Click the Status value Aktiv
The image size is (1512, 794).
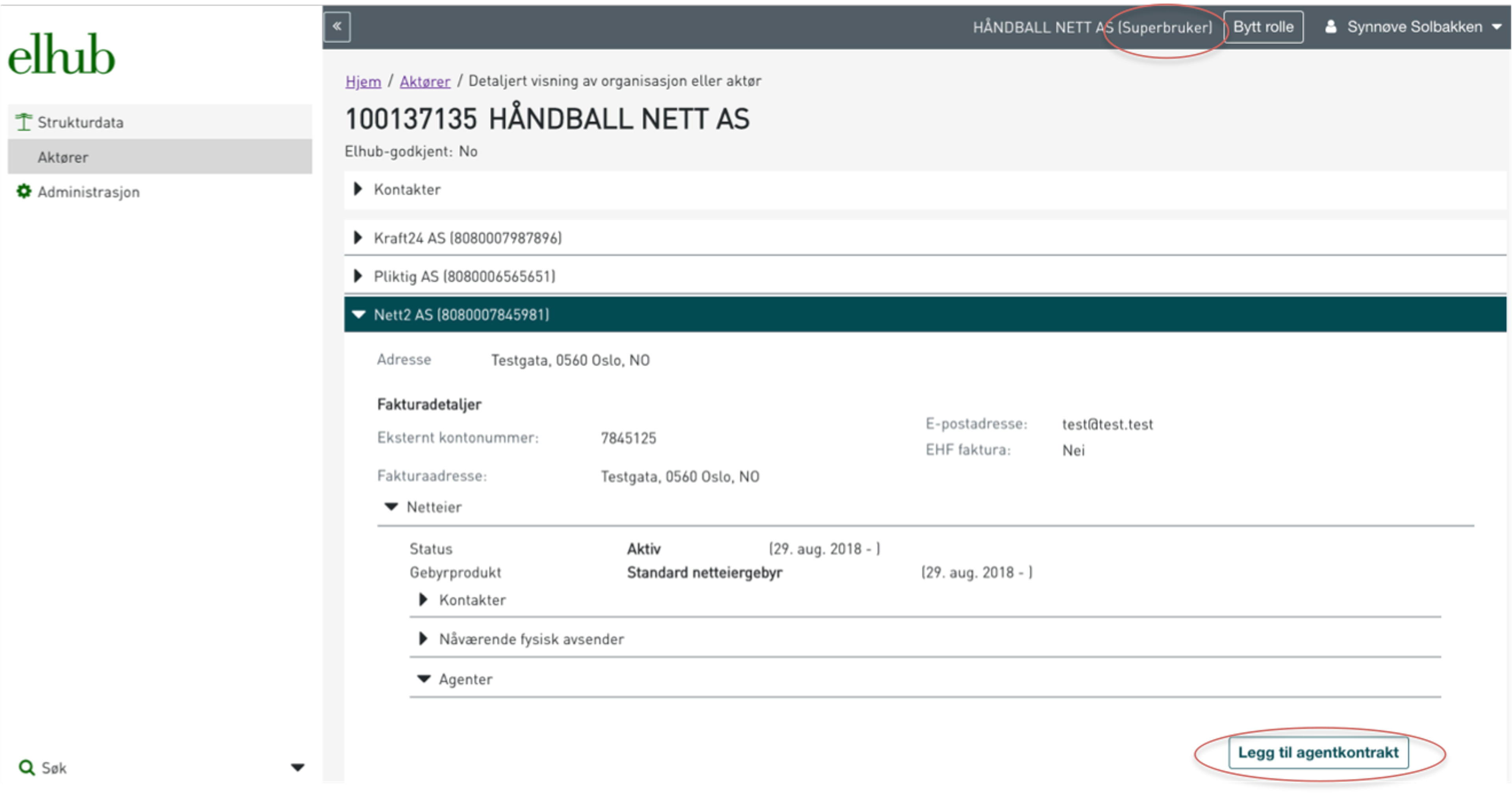[643, 549]
